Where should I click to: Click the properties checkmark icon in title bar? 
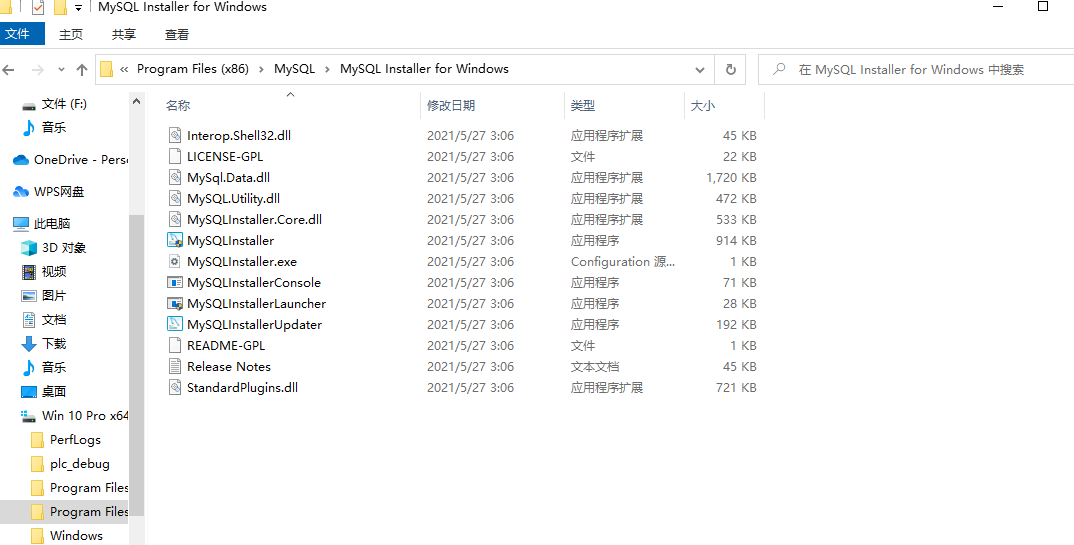37,8
